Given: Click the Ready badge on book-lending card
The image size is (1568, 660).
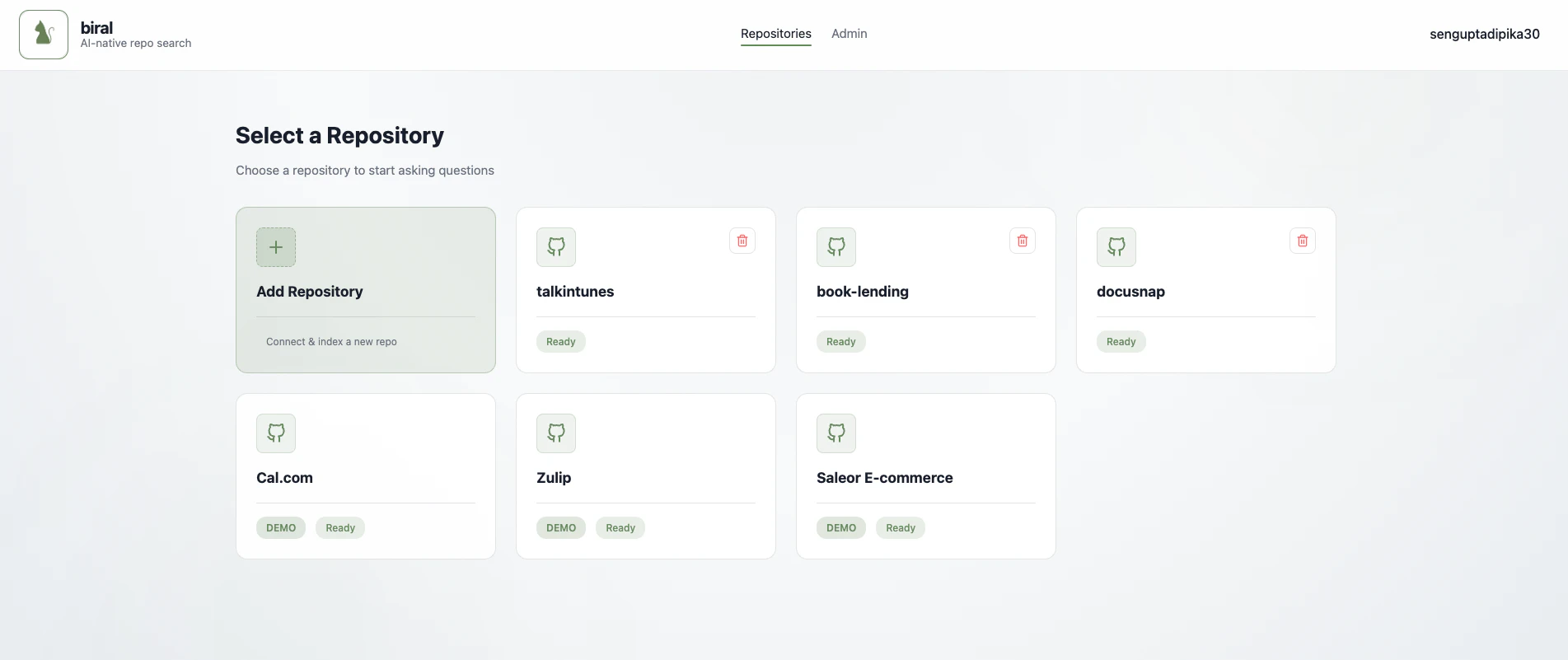Looking at the screenshot, I should (841, 342).
